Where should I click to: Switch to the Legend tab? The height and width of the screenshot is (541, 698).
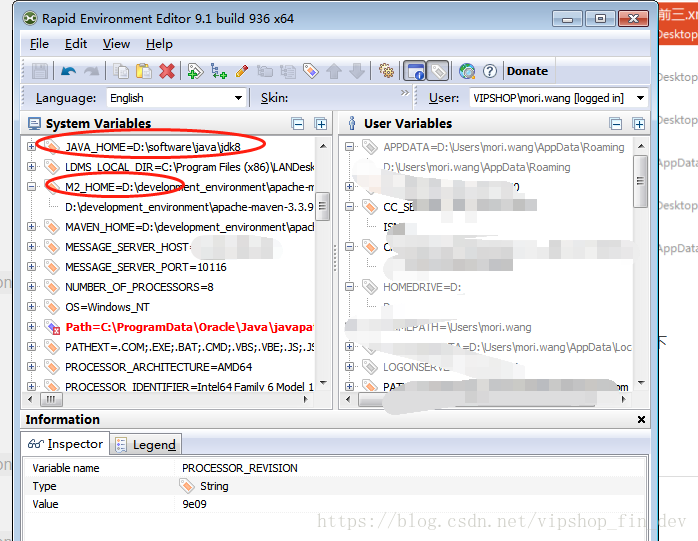coord(146,445)
